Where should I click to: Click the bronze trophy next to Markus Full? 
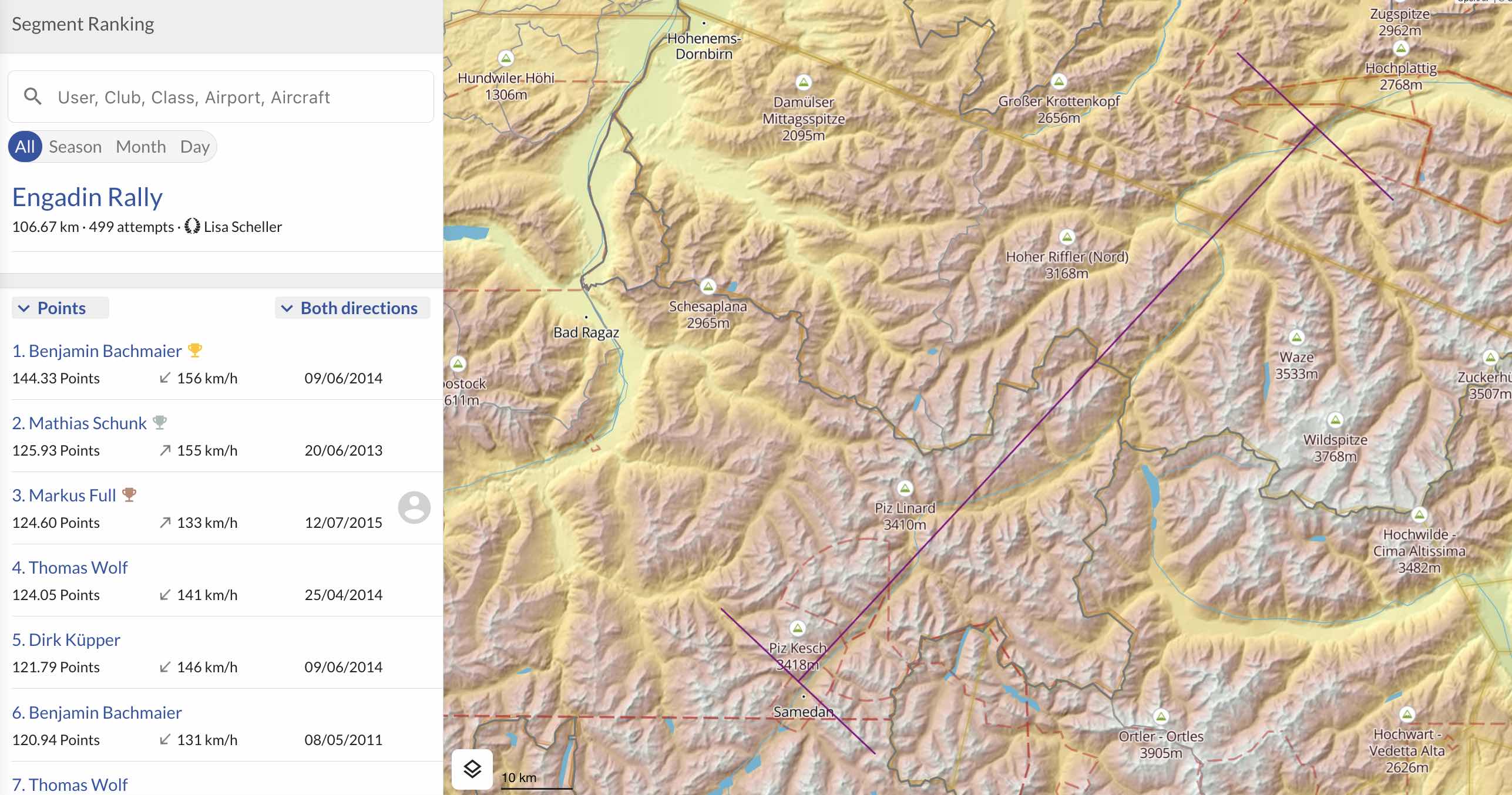pyautogui.click(x=129, y=495)
